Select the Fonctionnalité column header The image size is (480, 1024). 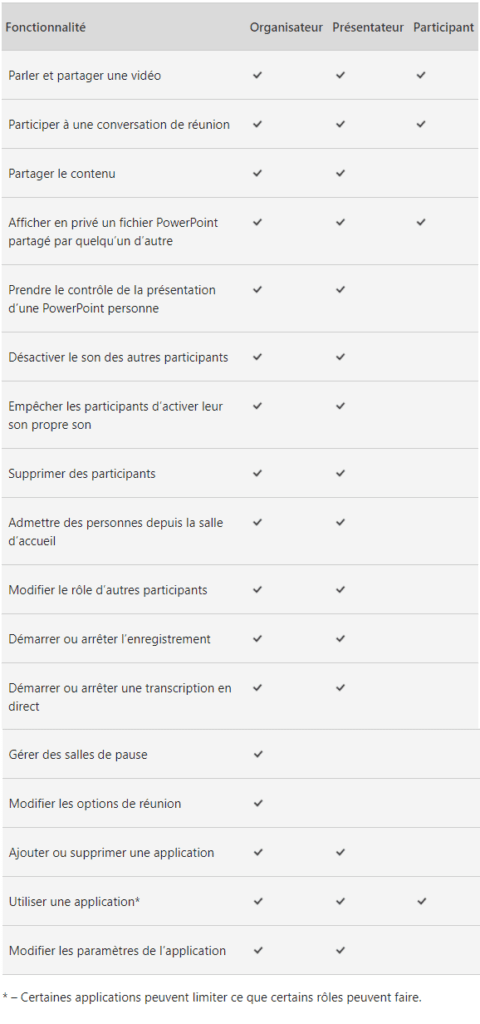pyautogui.click(x=46, y=27)
